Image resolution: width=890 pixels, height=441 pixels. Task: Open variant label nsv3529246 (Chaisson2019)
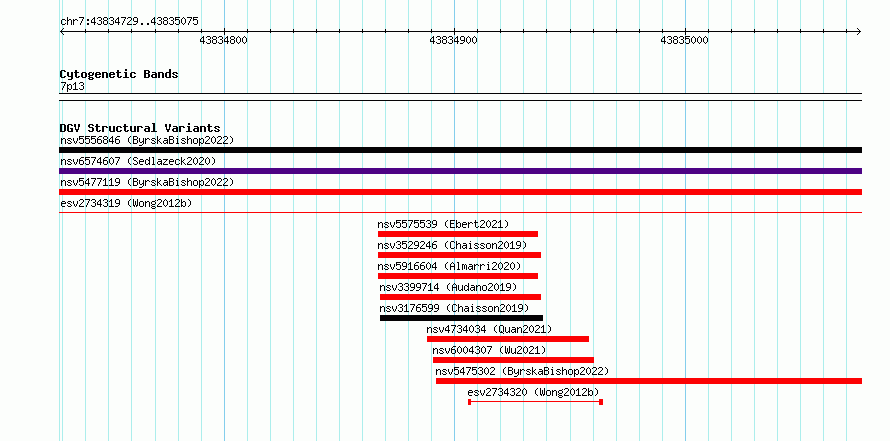tap(452, 245)
